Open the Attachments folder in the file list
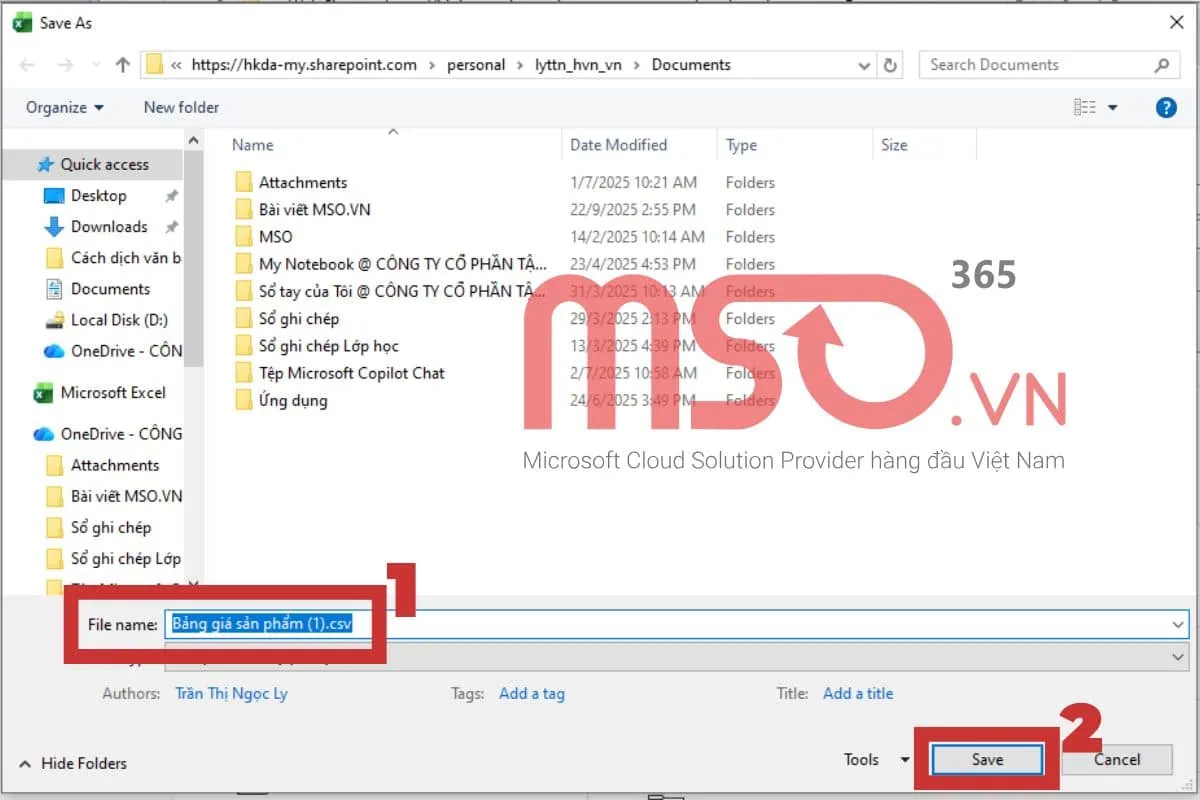The width and height of the screenshot is (1200, 800). (x=302, y=182)
